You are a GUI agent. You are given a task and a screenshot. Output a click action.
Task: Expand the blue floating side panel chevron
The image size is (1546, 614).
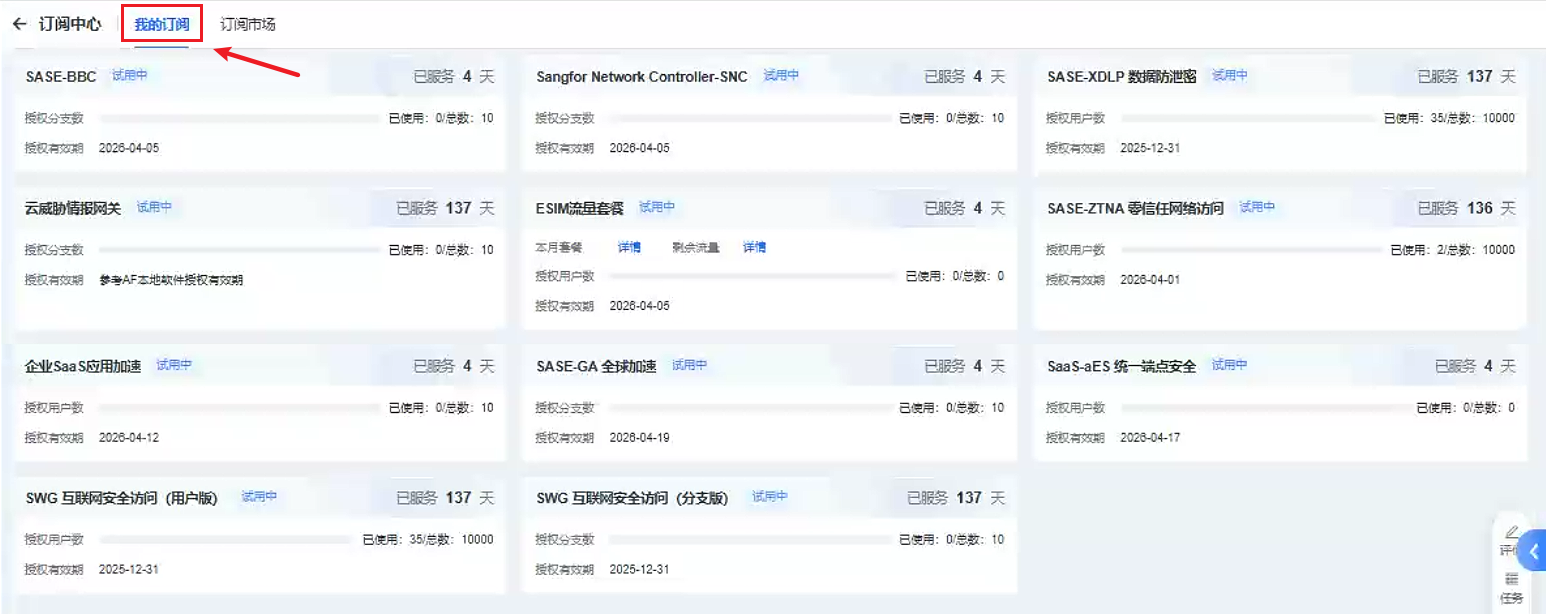coord(1535,550)
